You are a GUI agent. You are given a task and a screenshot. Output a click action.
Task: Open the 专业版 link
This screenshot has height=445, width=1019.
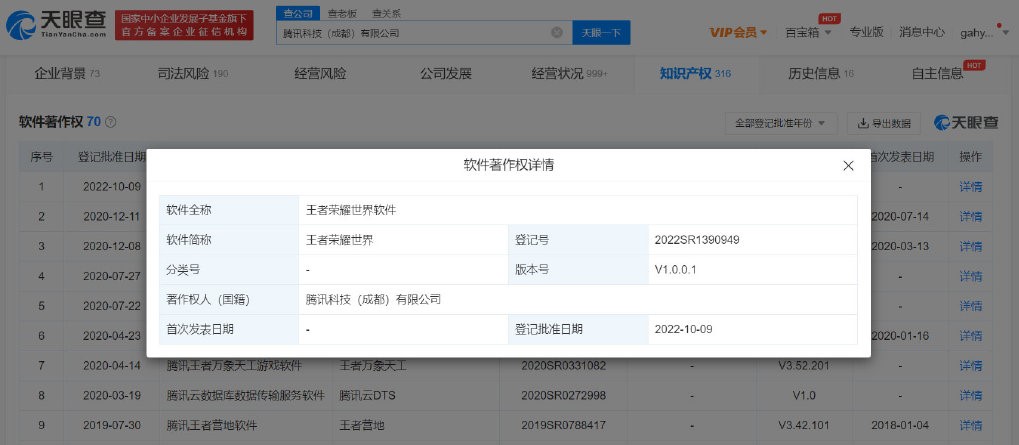tap(866, 32)
